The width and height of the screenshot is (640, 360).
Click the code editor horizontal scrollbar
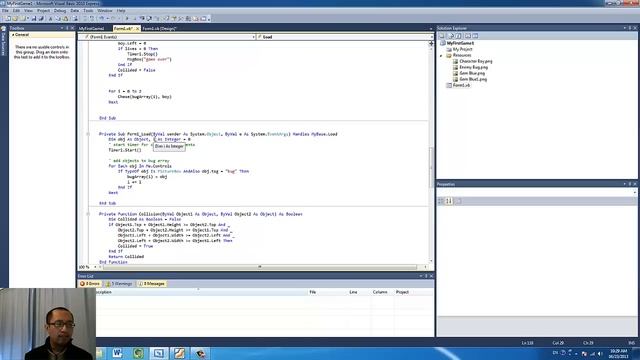260,267
